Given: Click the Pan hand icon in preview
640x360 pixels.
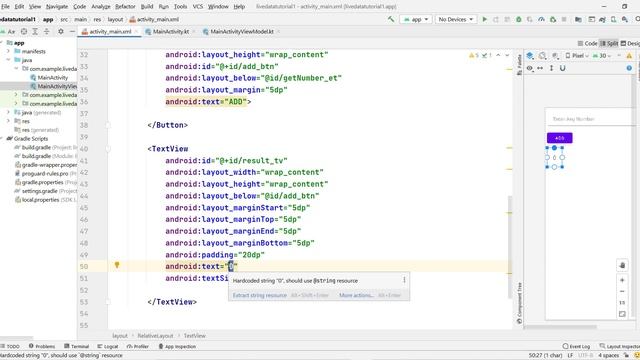Looking at the screenshot, I should tap(622, 265).
